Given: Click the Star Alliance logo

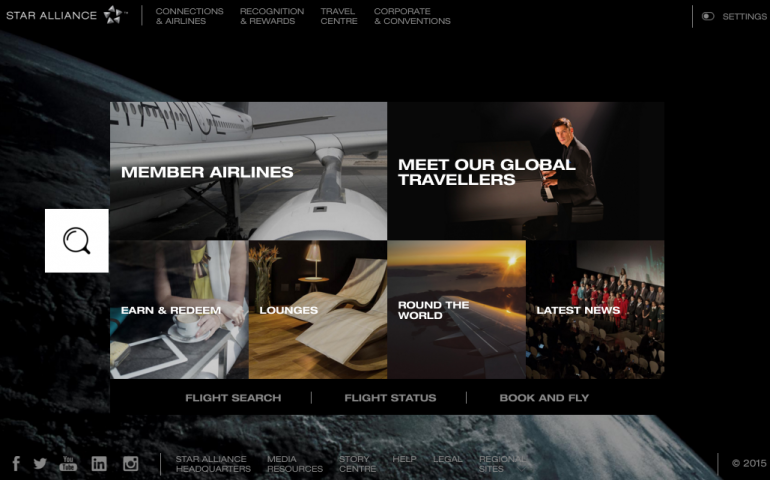Looking at the screenshot, I should coord(66,15).
